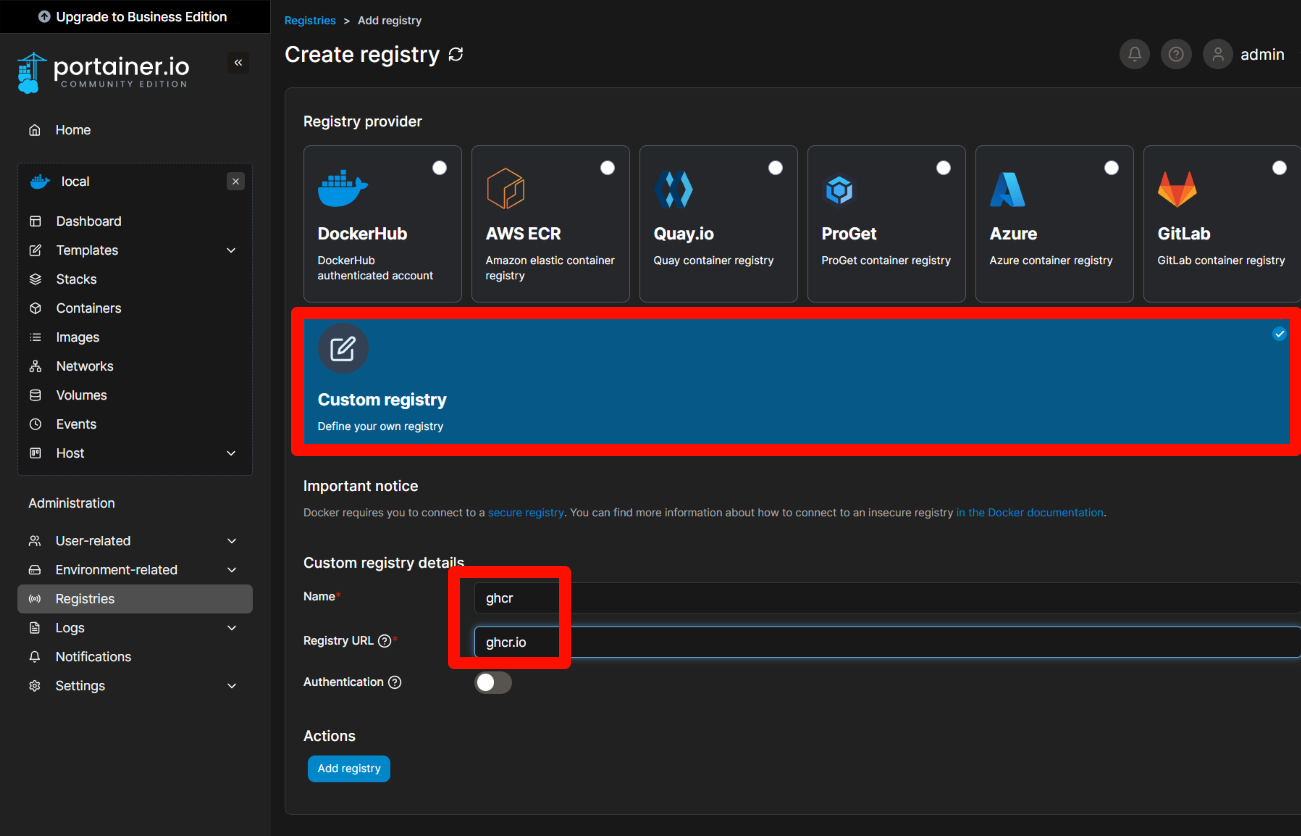
Task: Collapse the sidebar with the double-chevron icon
Action: pos(238,63)
